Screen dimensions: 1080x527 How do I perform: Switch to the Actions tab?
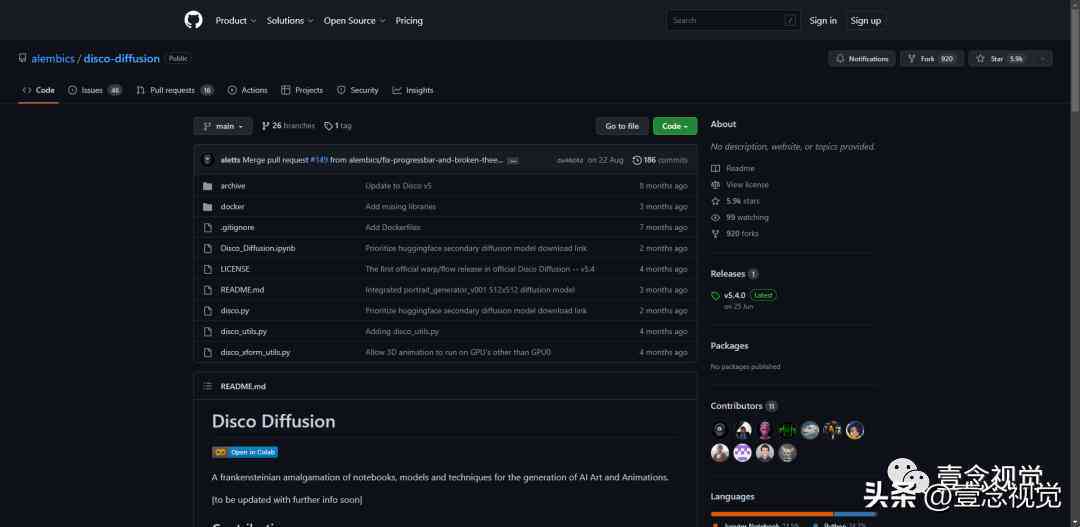pyautogui.click(x=247, y=90)
